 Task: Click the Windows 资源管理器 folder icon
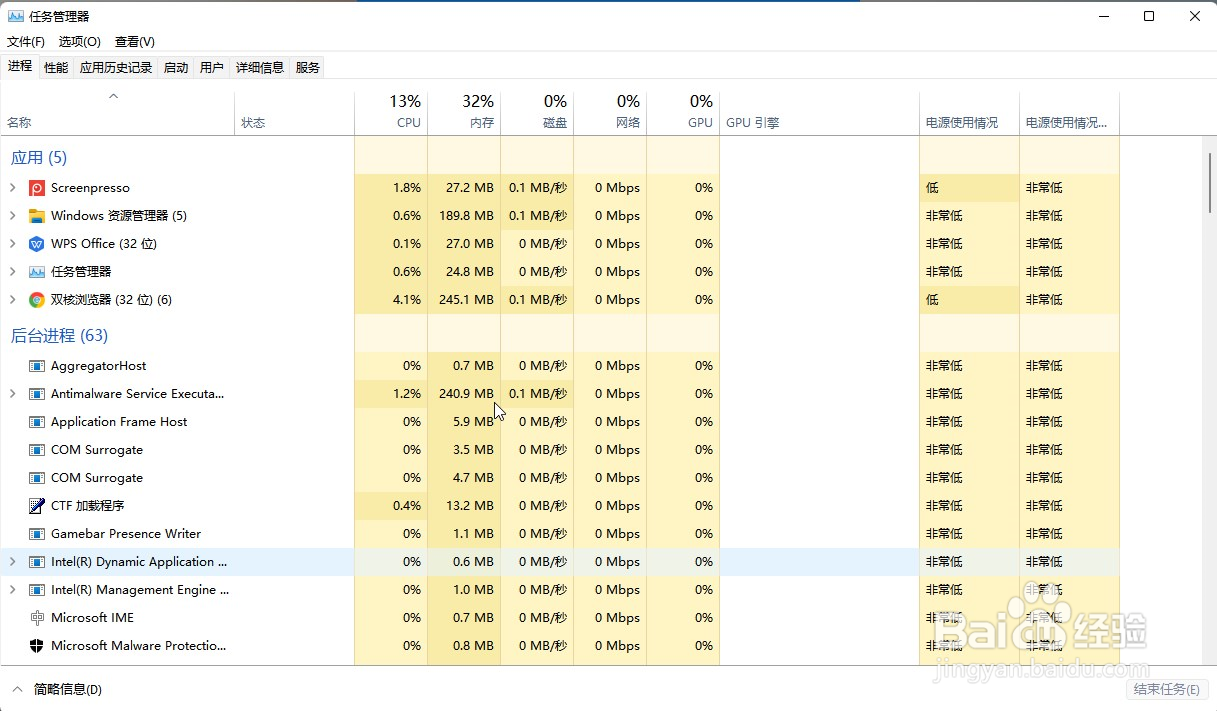(37, 216)
